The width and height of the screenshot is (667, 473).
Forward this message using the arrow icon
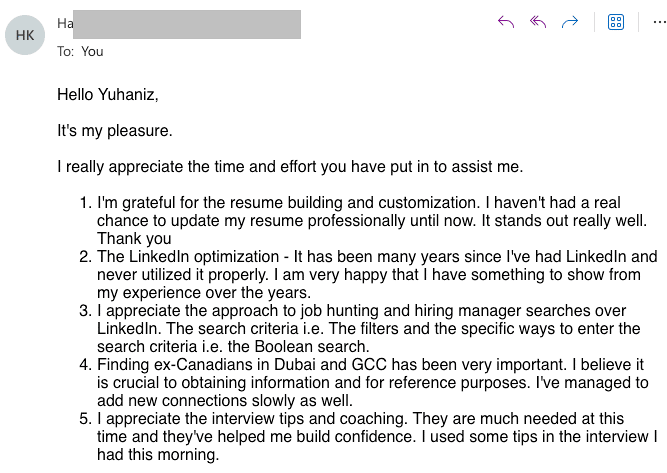point(570,22)
